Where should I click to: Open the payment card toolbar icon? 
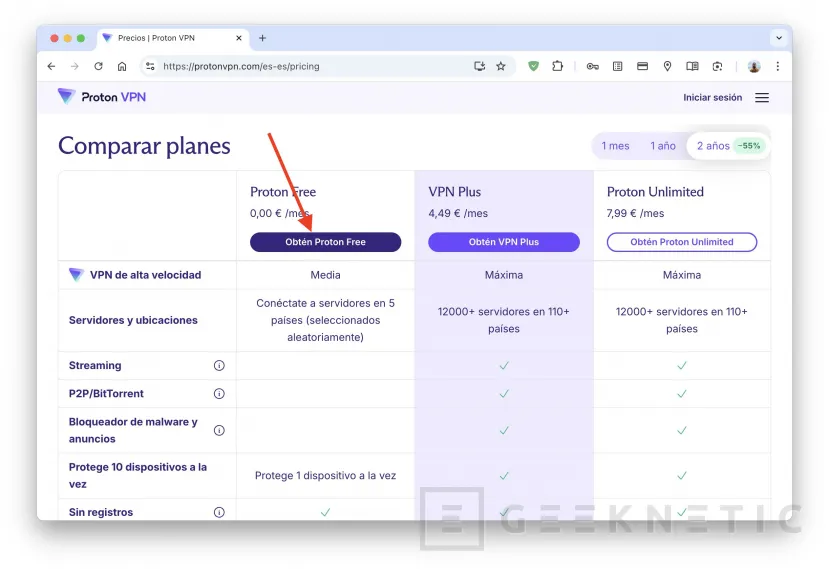(x=642, y=66)
